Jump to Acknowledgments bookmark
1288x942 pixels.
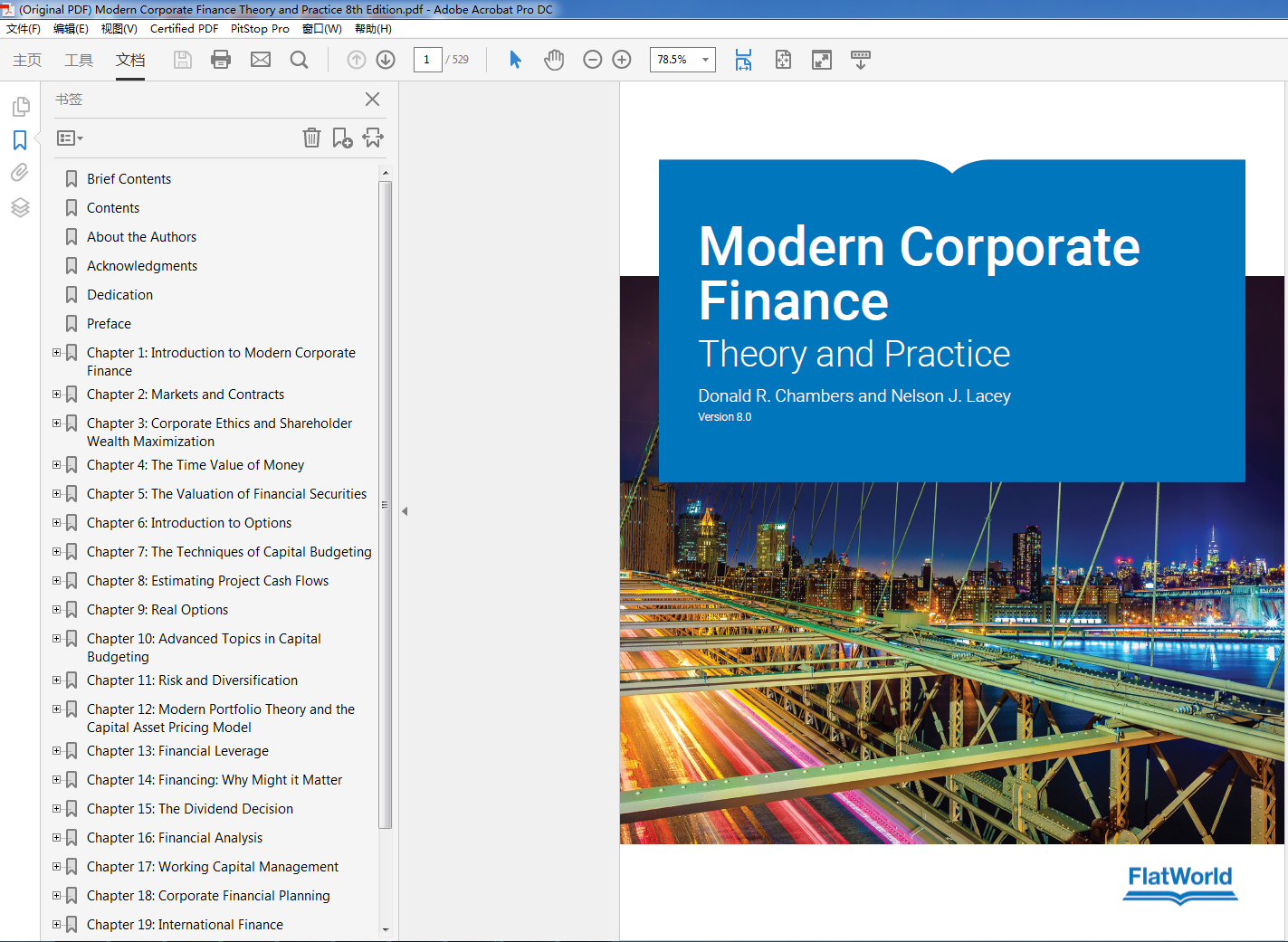tap(142, 266)
